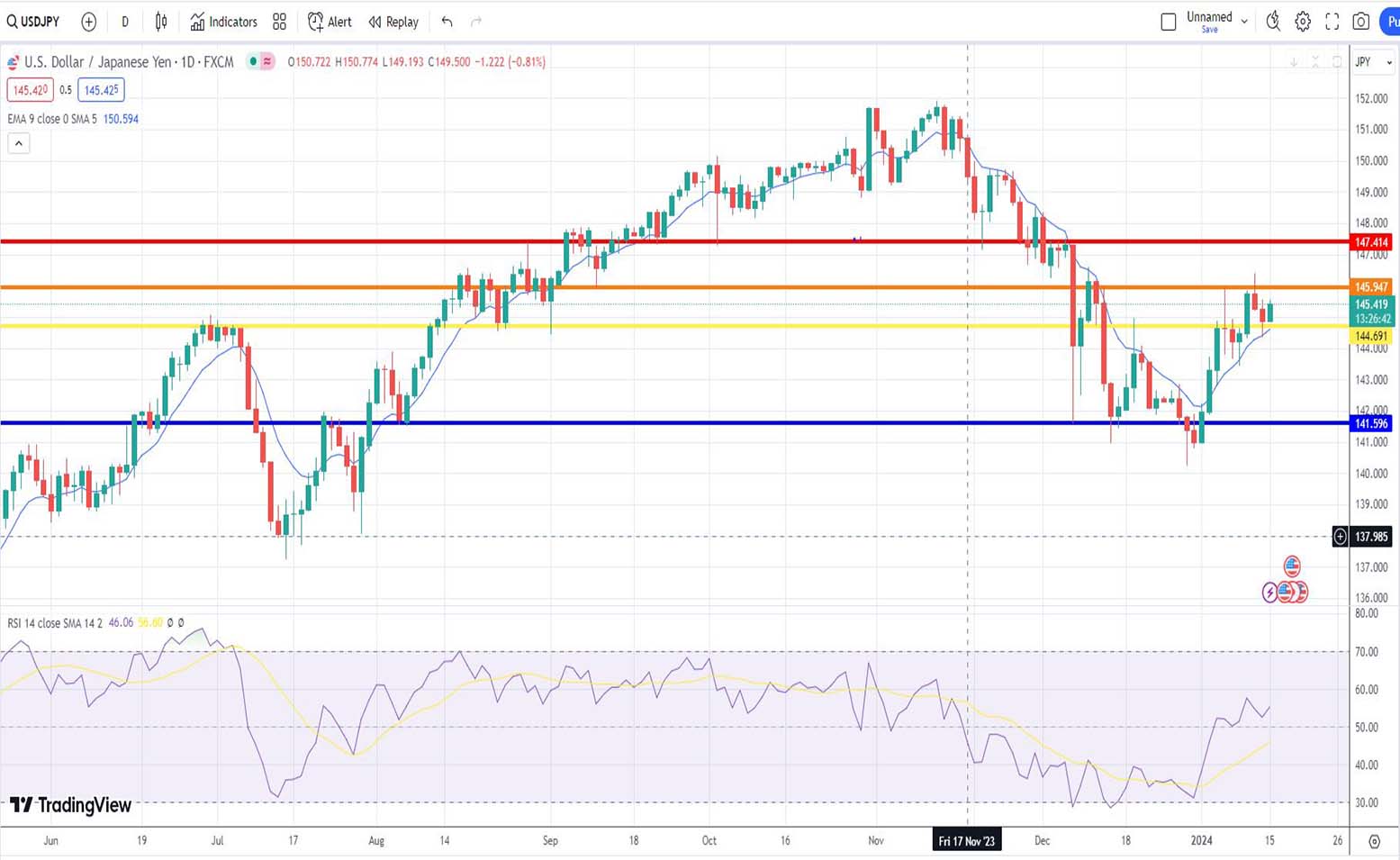1400x860 pixels.
Task: Enter fullscreen mode
Action: coord(1332,22)
